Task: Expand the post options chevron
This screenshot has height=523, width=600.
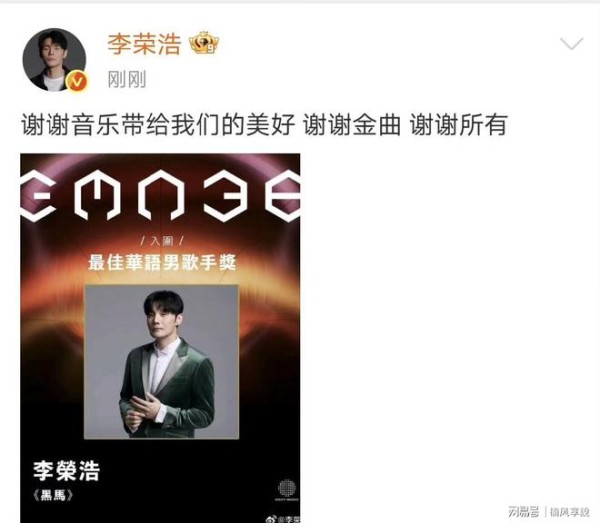Action: [x=572, y=43]
